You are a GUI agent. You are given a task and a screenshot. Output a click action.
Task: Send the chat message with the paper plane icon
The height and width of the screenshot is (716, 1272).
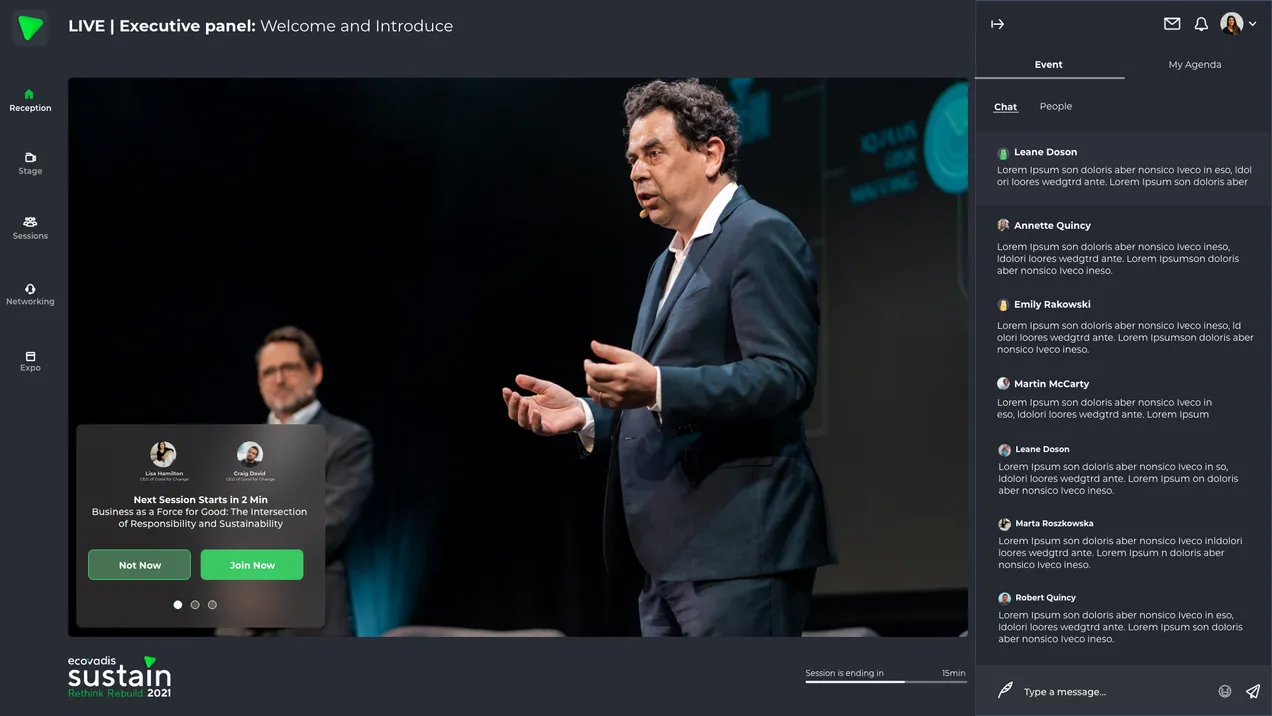[x=1253, y=691]
